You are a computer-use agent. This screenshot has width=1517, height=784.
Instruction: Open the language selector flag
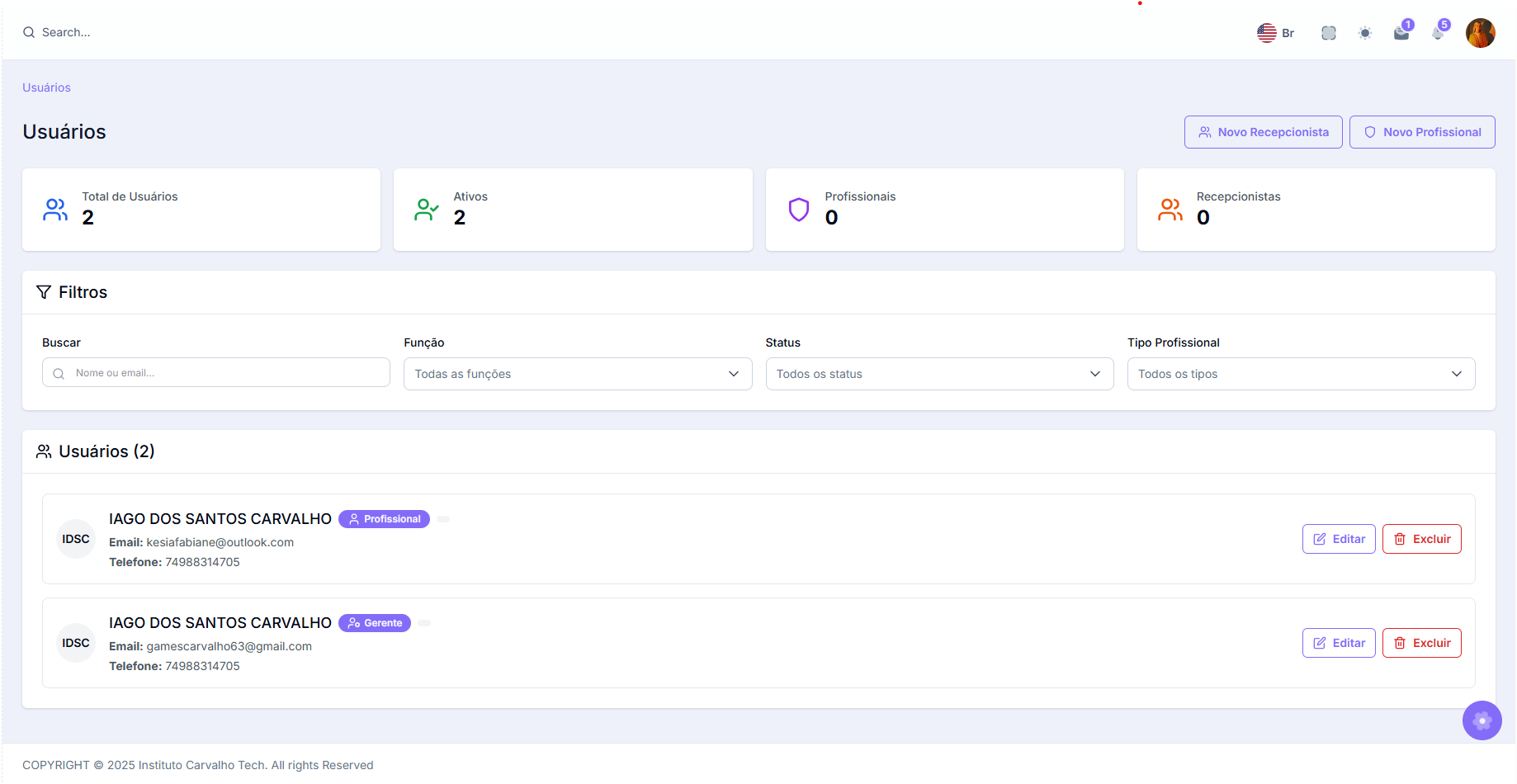coord(1267,33)
